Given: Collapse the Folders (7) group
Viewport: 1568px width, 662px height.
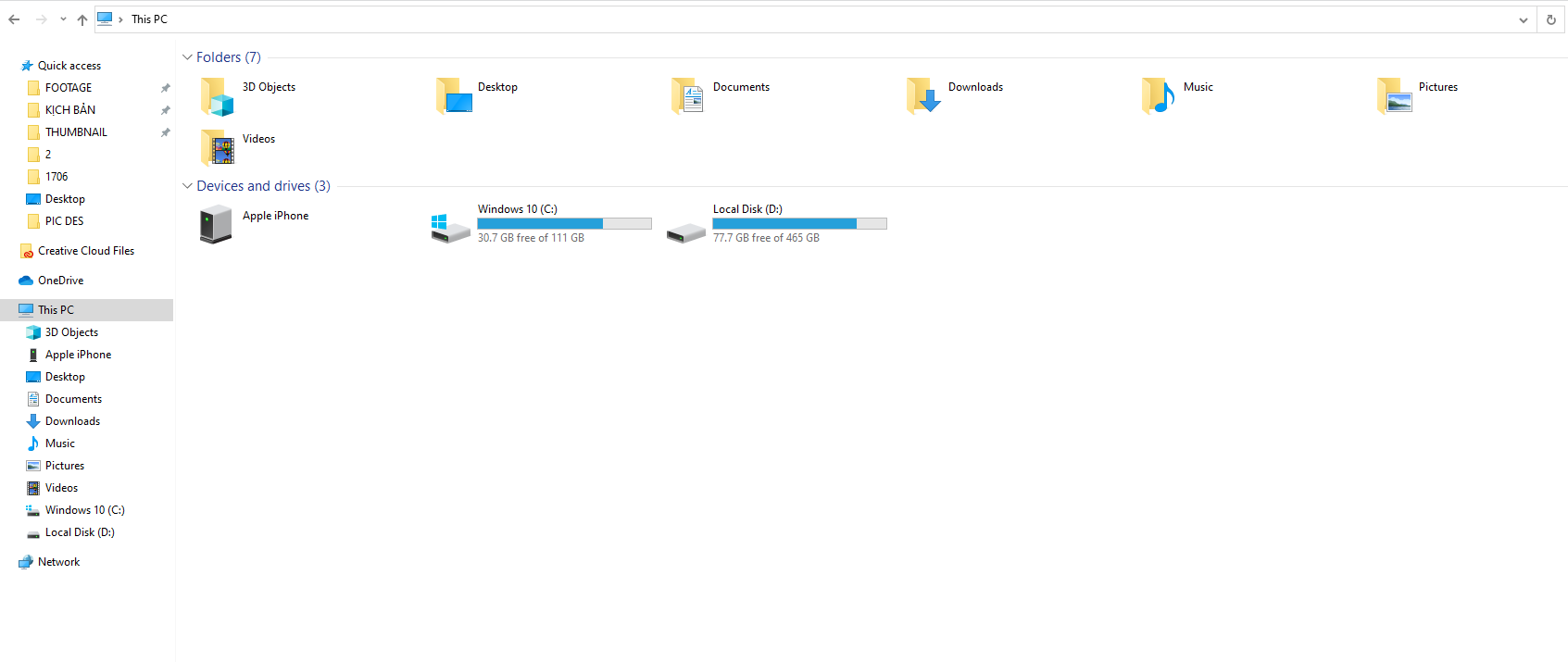Looking at the screenshot, I should [x=187, y=57].
